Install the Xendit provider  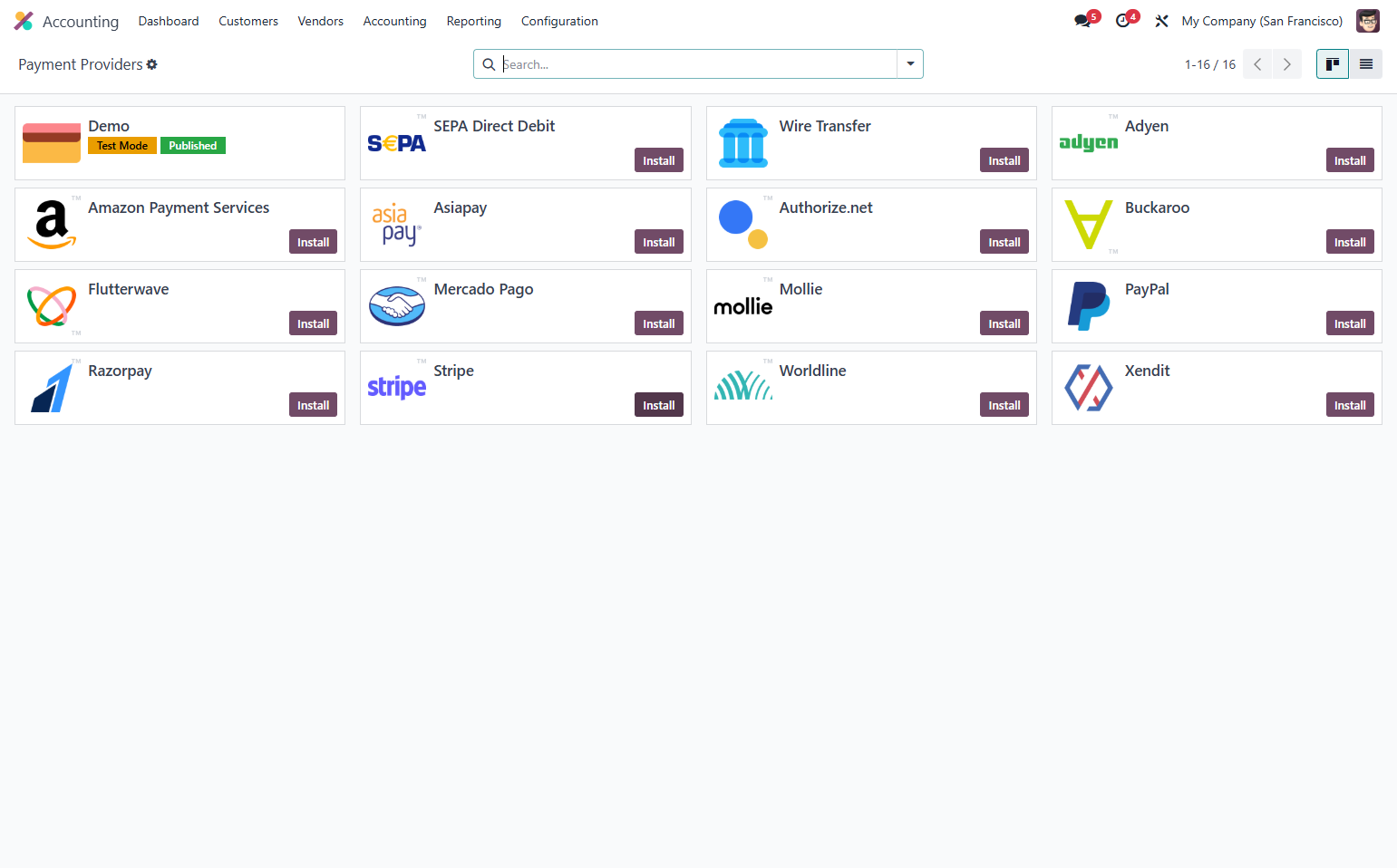[x=1350, y=405]
